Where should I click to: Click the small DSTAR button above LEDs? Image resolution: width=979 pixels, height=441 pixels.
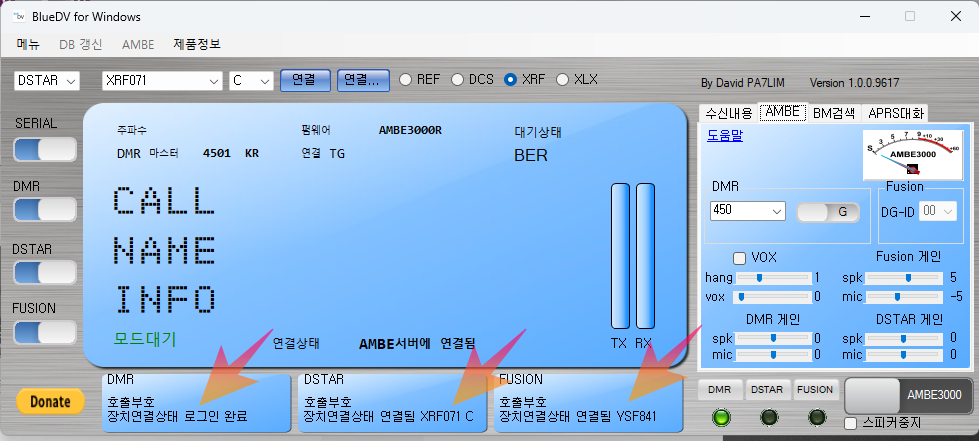point(769,389)
